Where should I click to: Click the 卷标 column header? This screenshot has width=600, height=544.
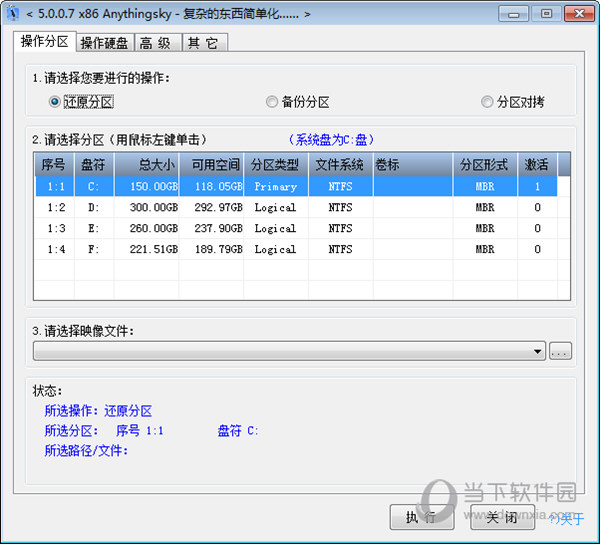413,165
